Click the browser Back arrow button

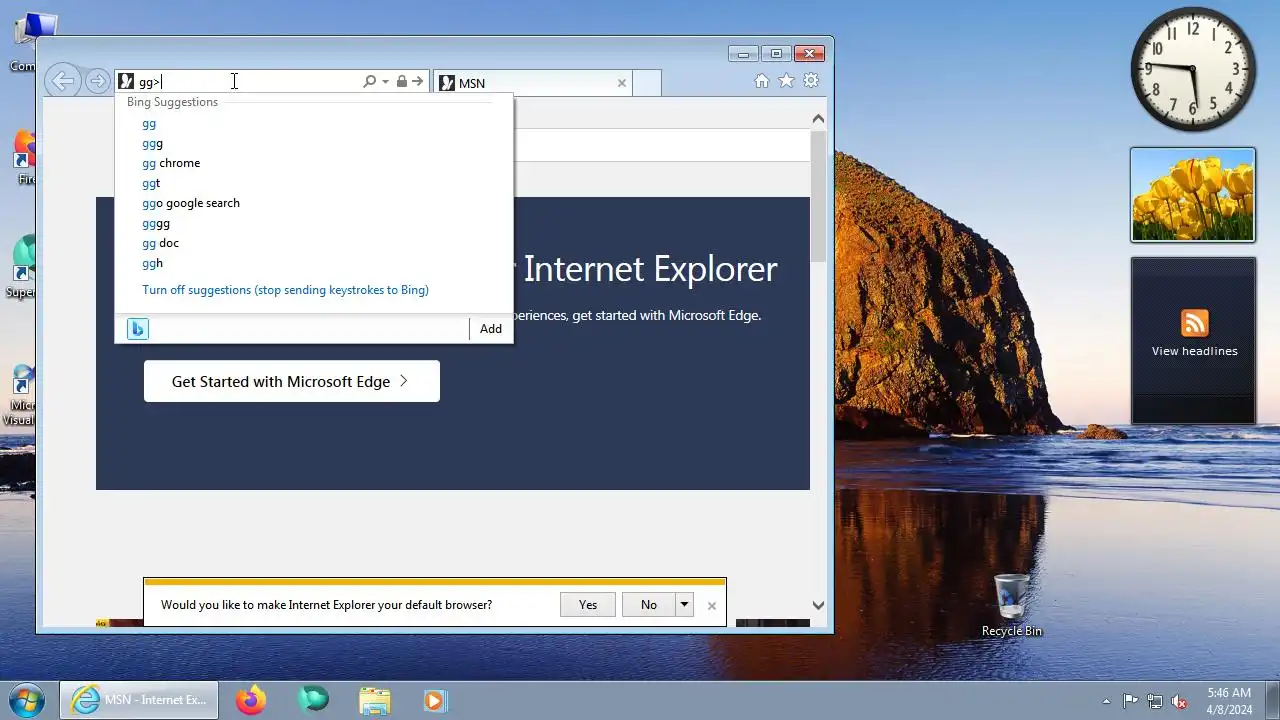(63, 81)
